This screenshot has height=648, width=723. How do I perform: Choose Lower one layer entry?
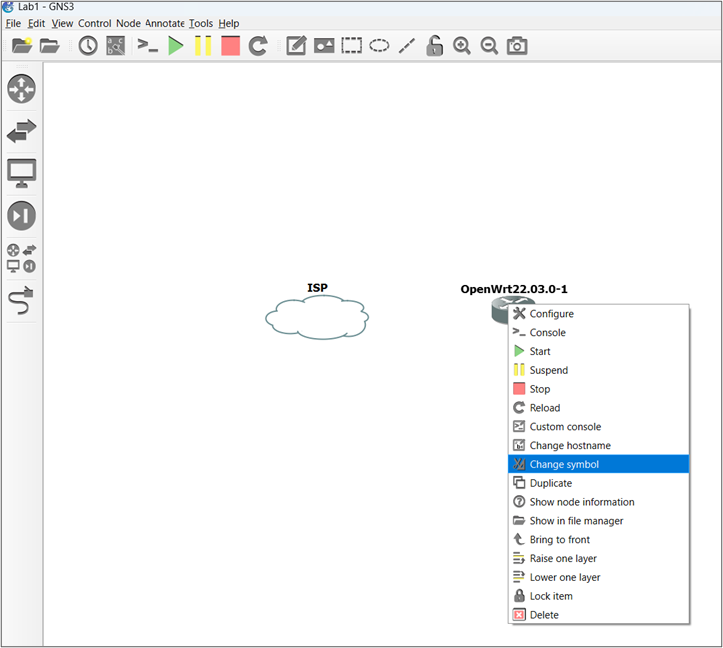tap(599, 577)
